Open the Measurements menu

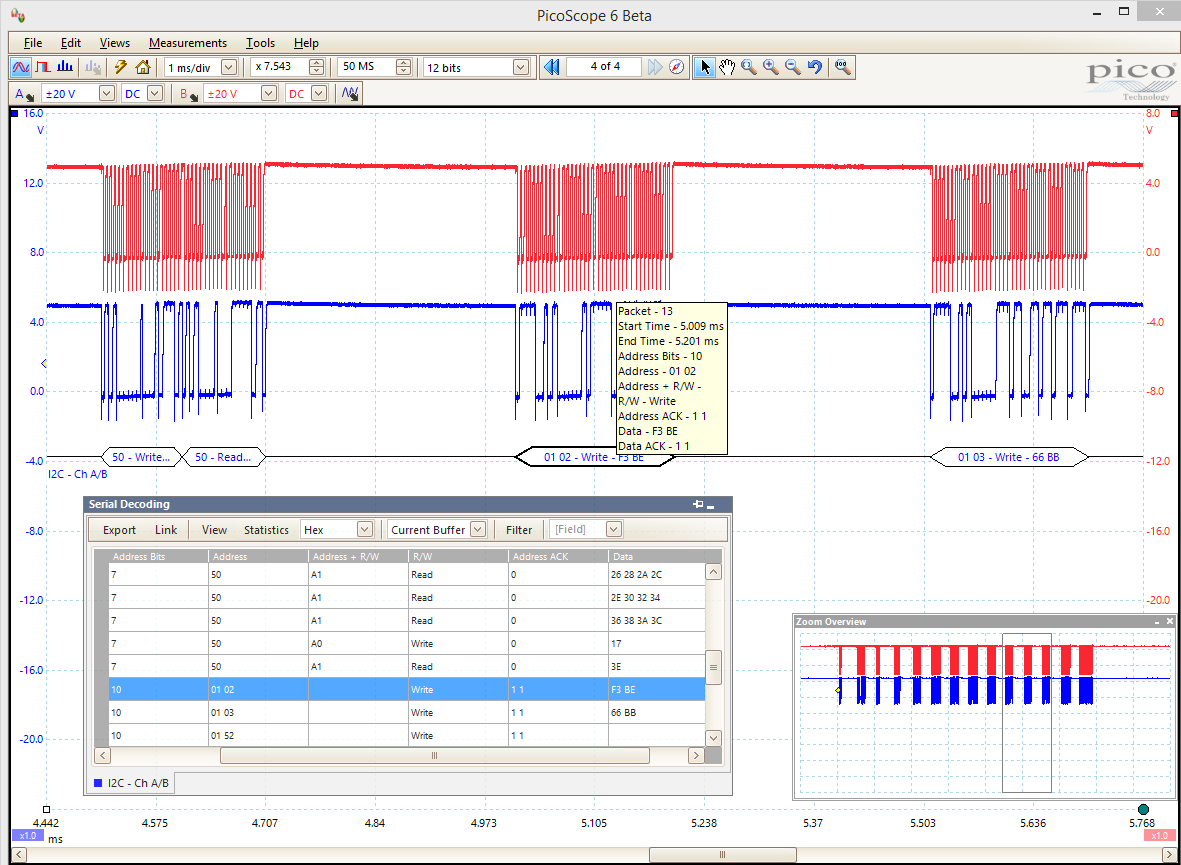click(x=188, y=43)
